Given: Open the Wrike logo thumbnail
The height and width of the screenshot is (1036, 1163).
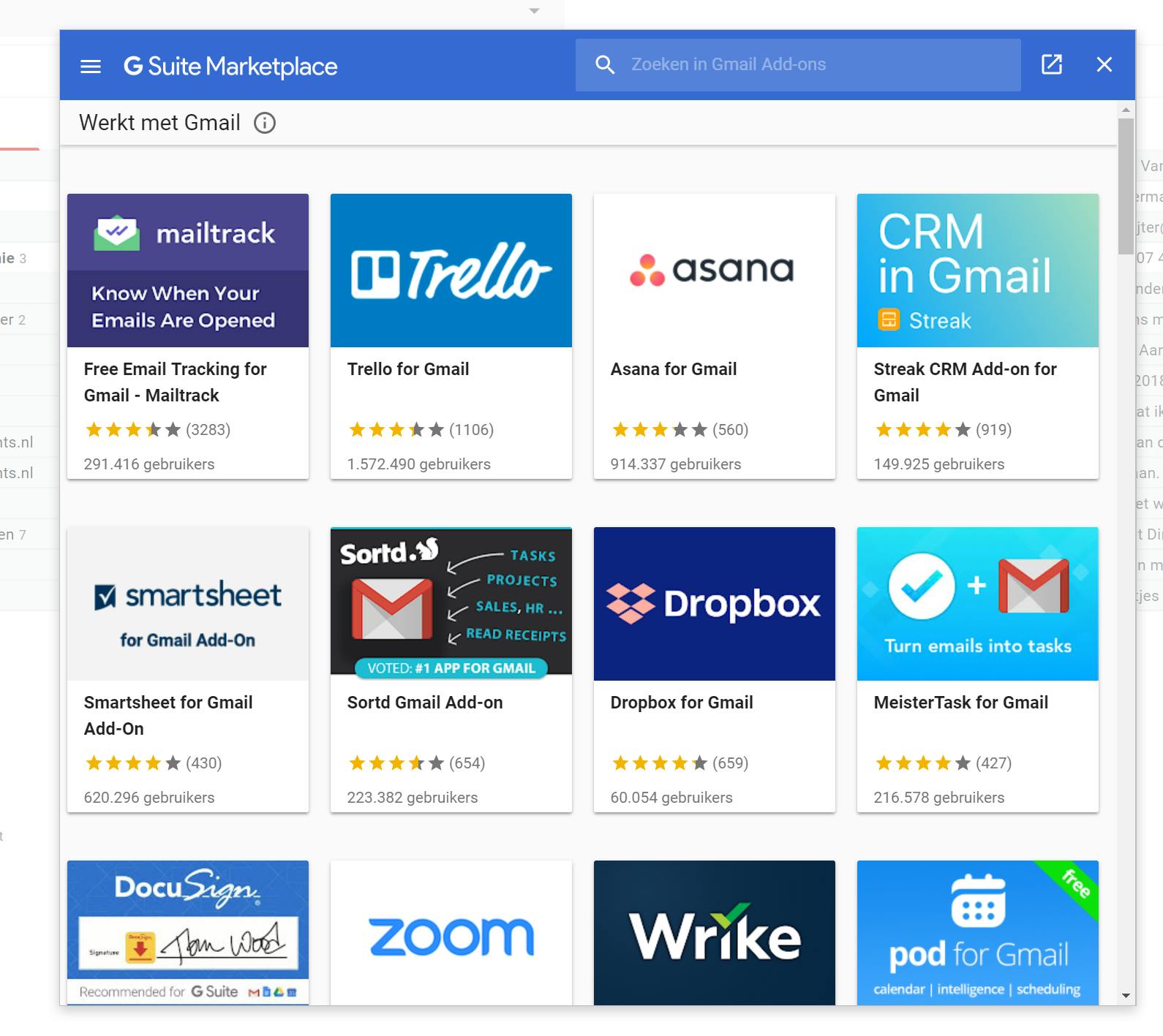Looking at the screenshot, I should point(715,932).
